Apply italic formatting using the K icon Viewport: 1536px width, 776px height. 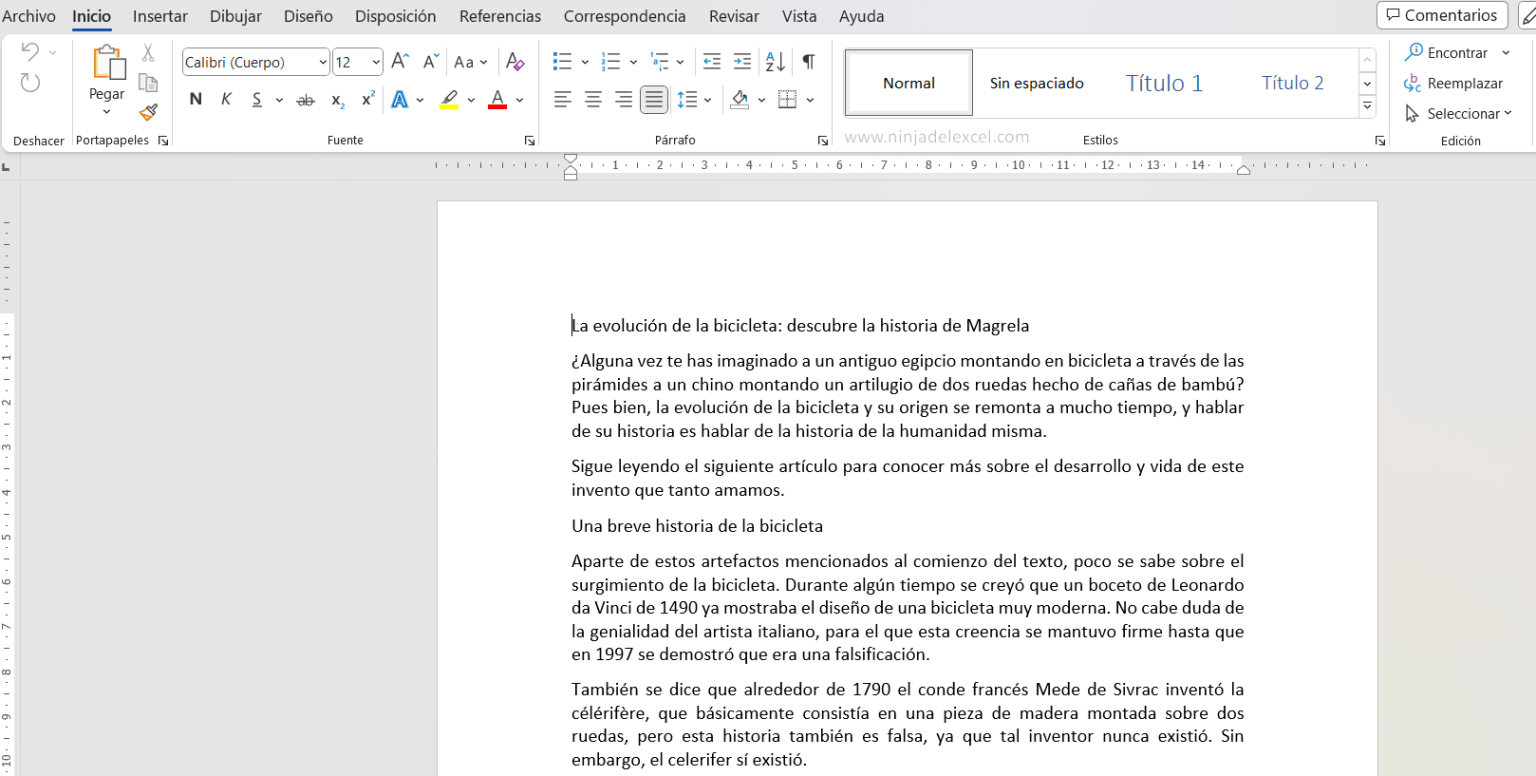pos(225,99)
